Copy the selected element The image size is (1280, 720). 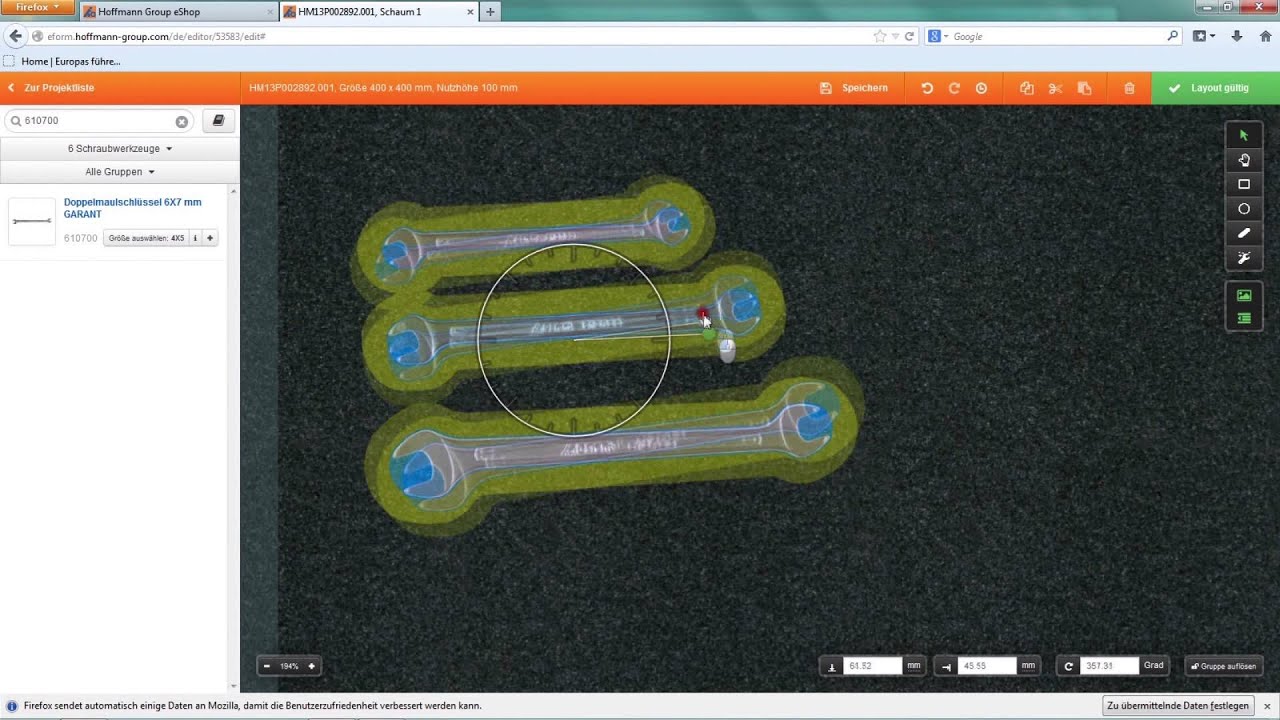point(1026,88)
